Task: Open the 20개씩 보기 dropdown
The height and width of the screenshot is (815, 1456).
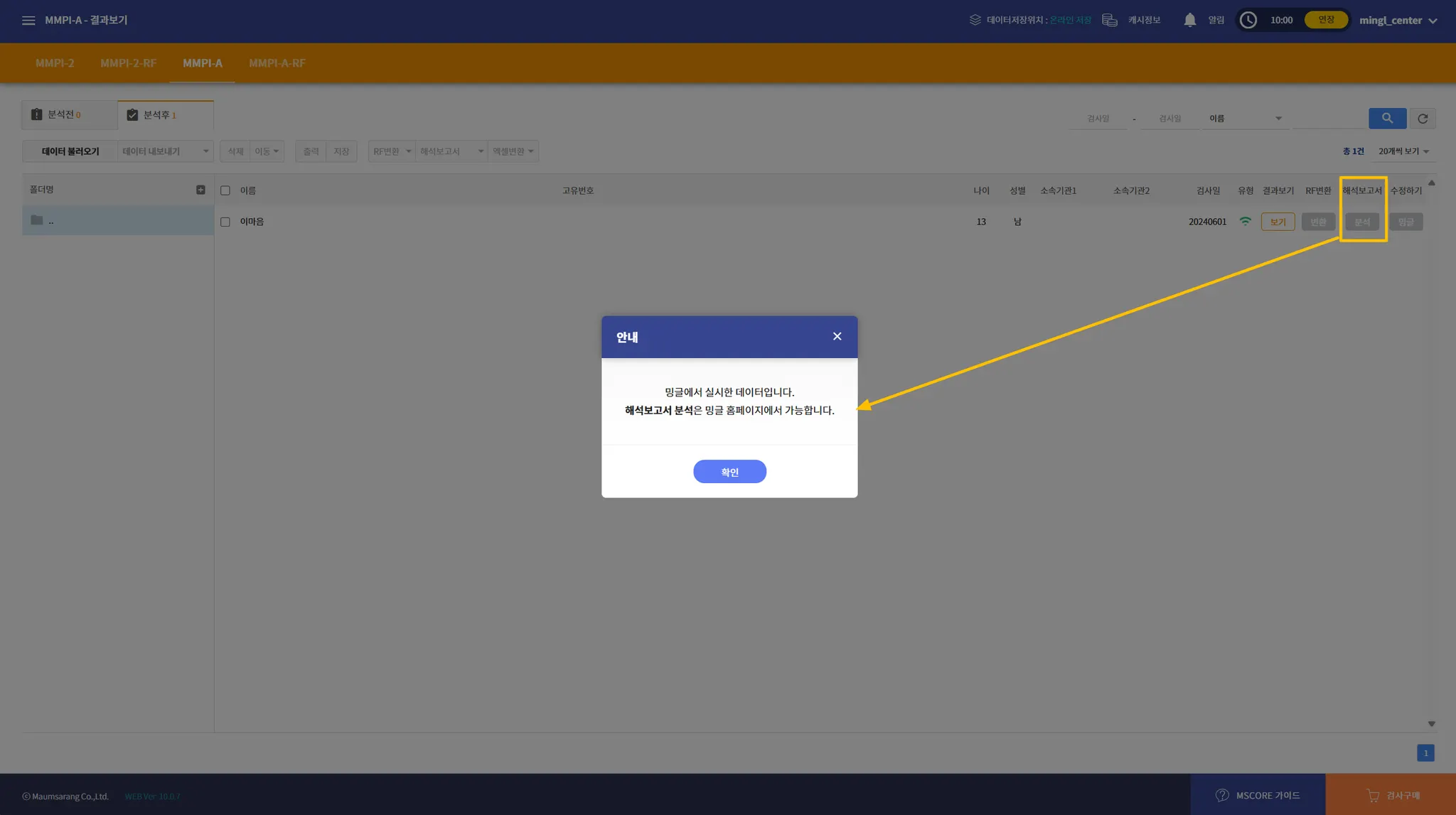Action: [1403, 151]
